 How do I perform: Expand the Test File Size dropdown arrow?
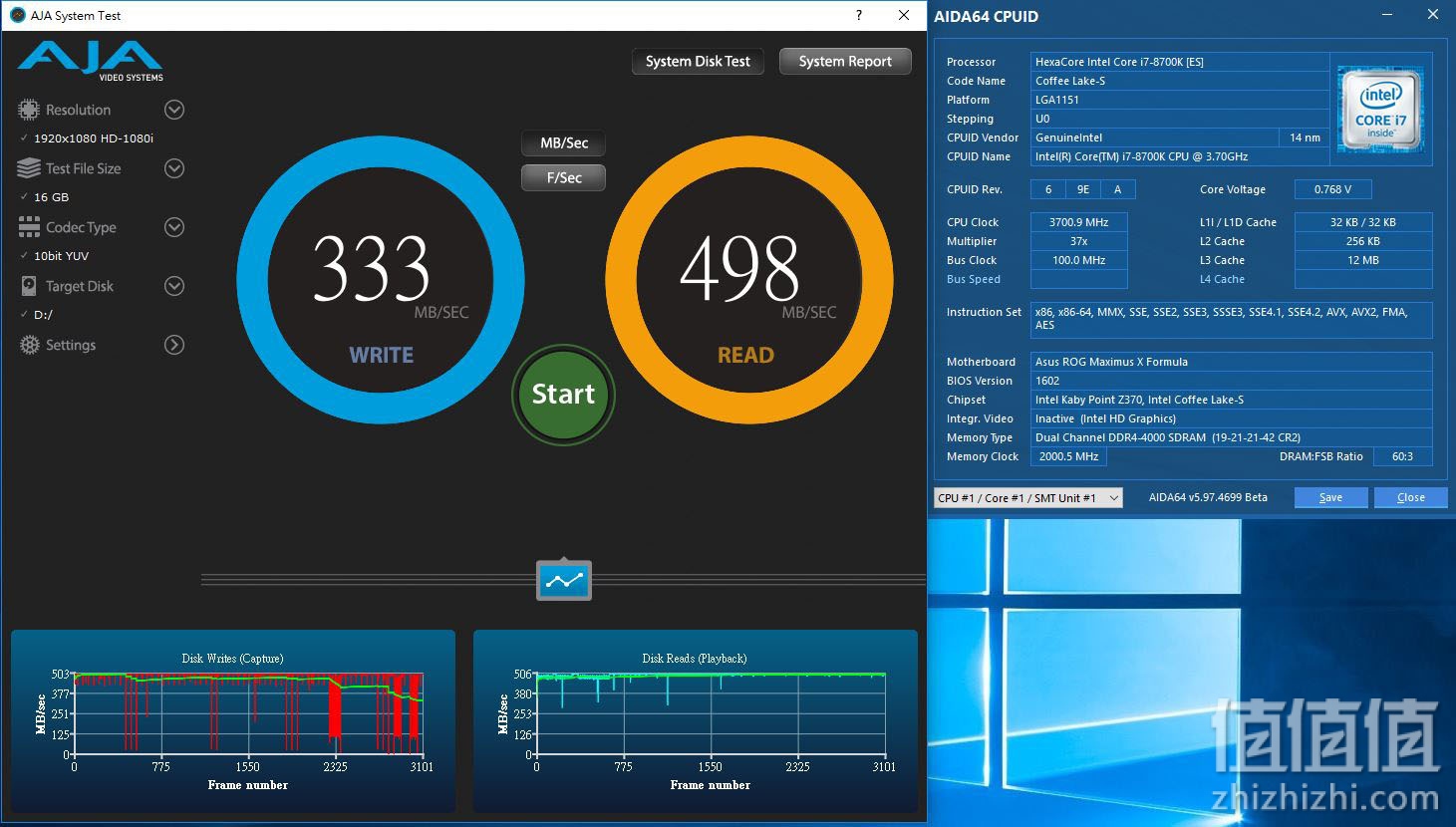point(174,168)
